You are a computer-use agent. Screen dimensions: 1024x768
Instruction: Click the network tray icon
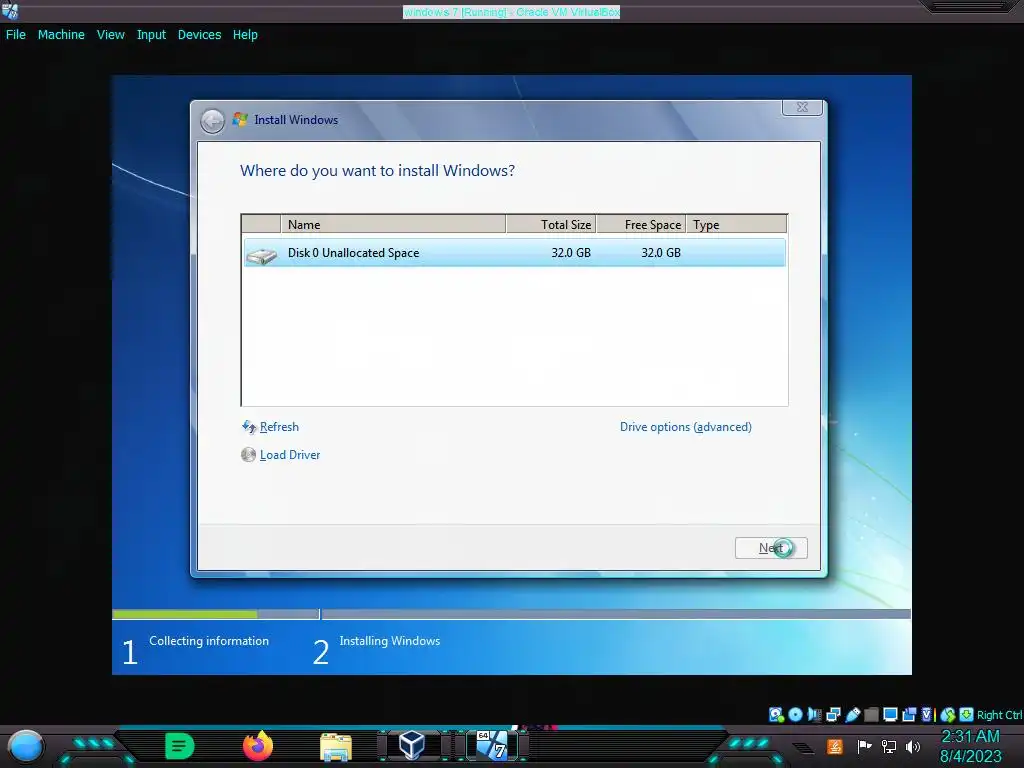[x=889, y=746]
